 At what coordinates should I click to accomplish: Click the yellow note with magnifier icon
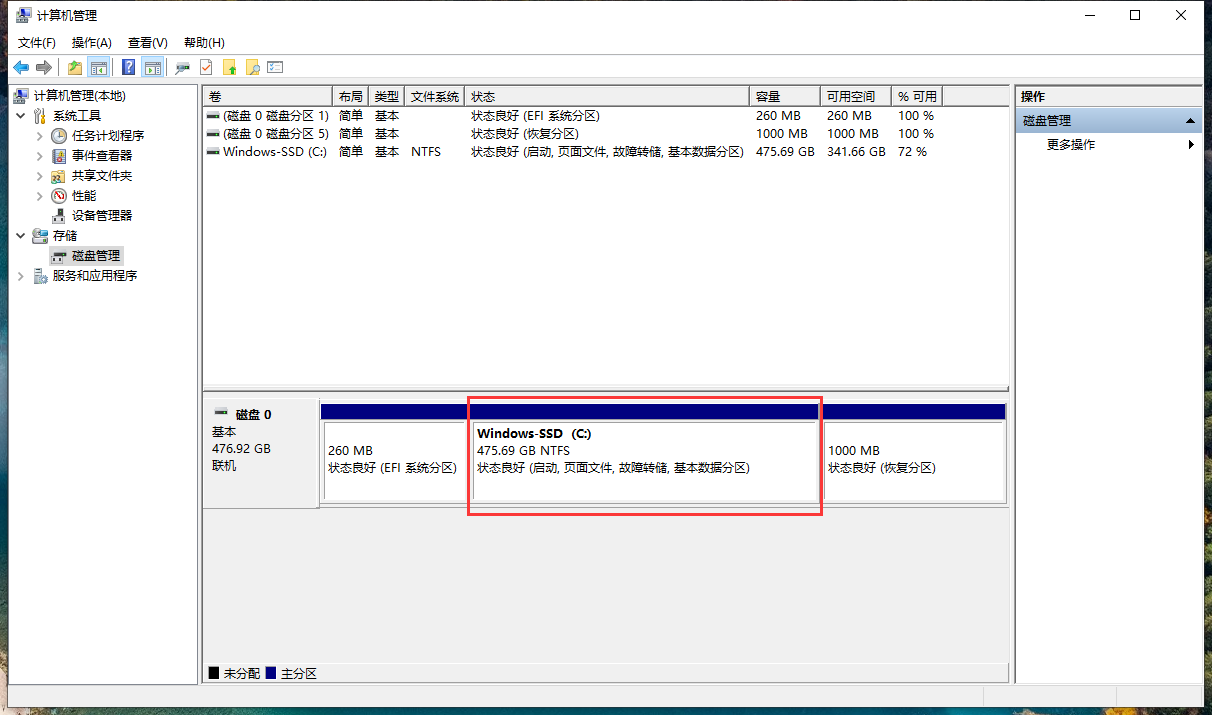tap(253, 67)
